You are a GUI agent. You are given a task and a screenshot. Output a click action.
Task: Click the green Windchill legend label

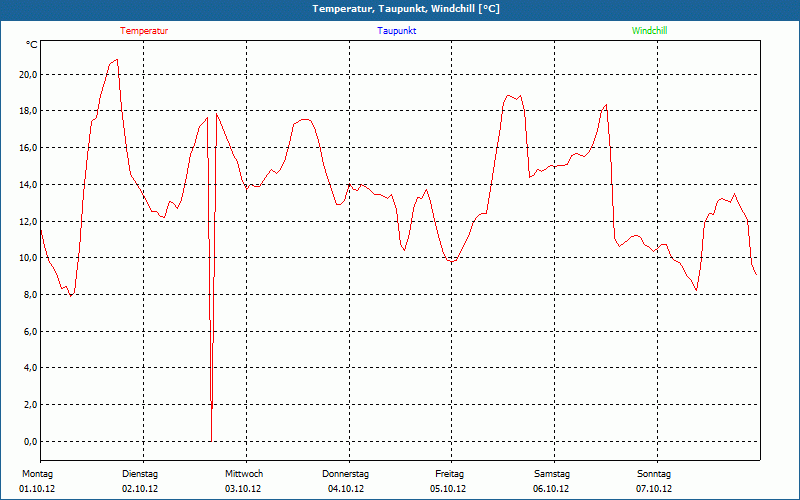point(649,31)
